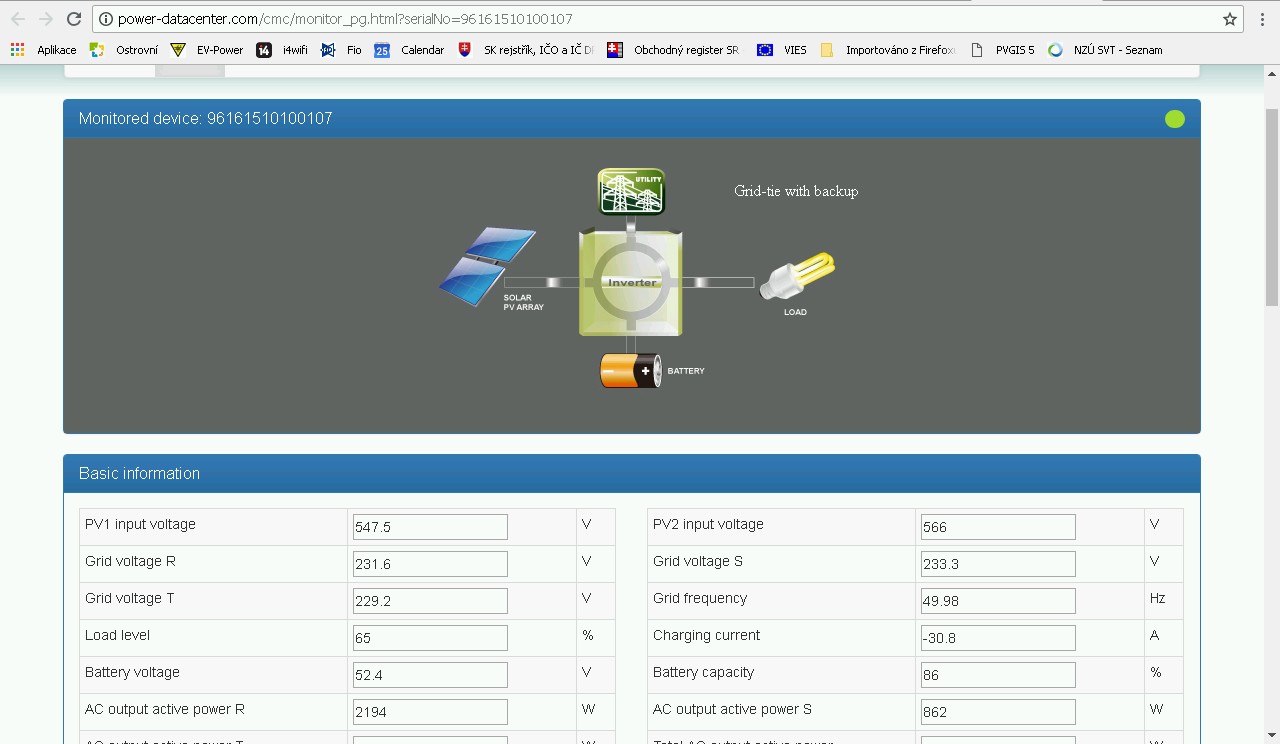Image resolution: width=1280 pixels, height=744 pixels.
Task: Click the 'PV1 input voltage' label
Action: pos(140,525)
